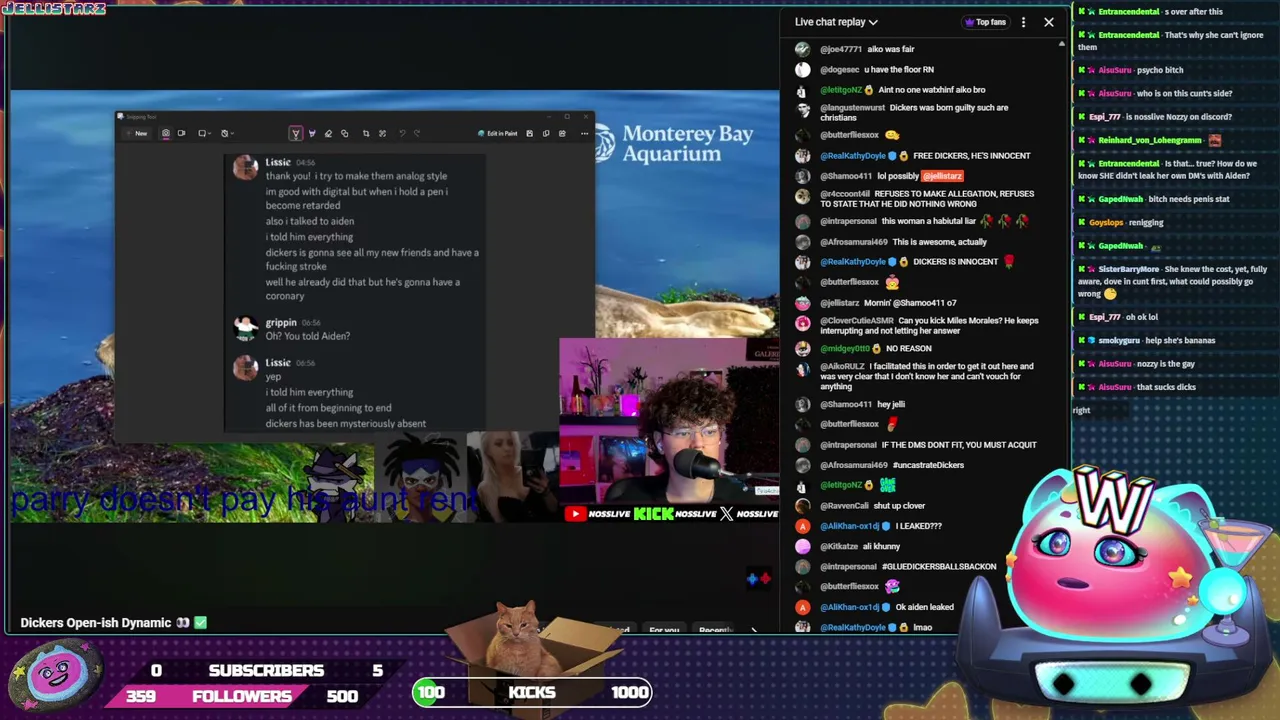Viewport: 1280px width, 720px height.
Task: Click the blob avatar beside subscriber counter
Action: (56, 676)
